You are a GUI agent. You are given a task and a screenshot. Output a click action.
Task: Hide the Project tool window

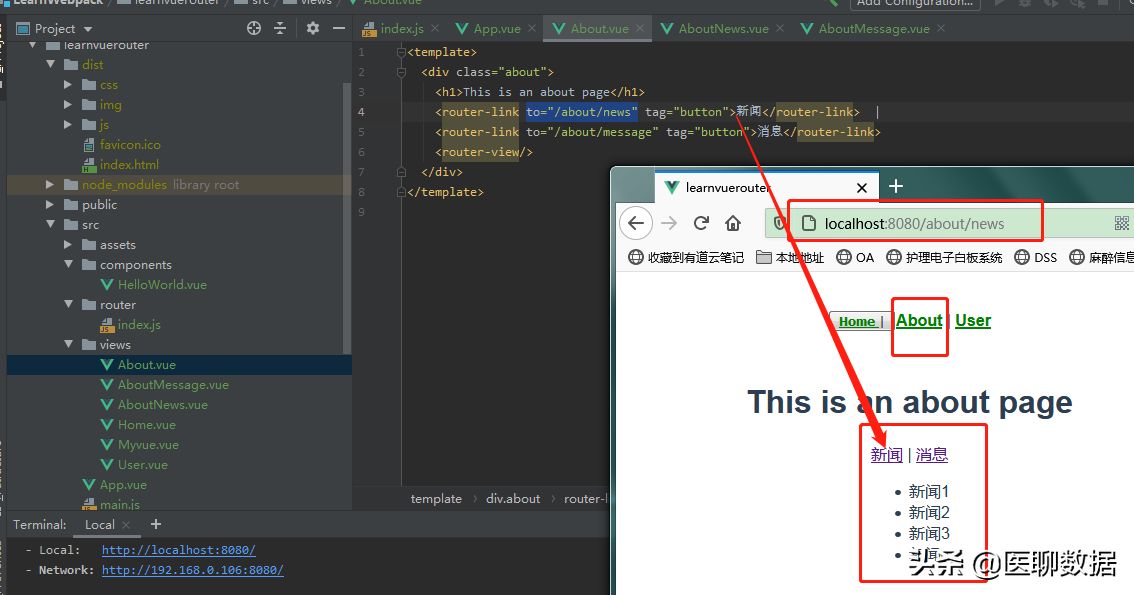(x=338, y=28)
